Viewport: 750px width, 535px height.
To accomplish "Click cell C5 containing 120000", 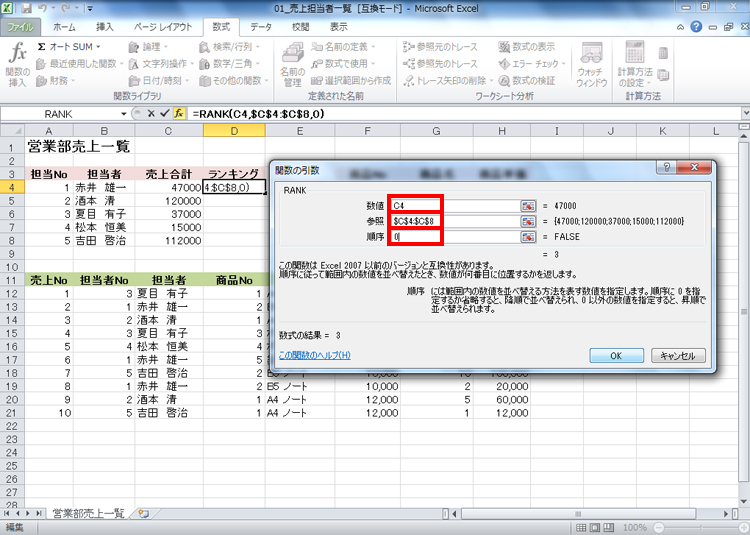I will click(x=169, y=201).
